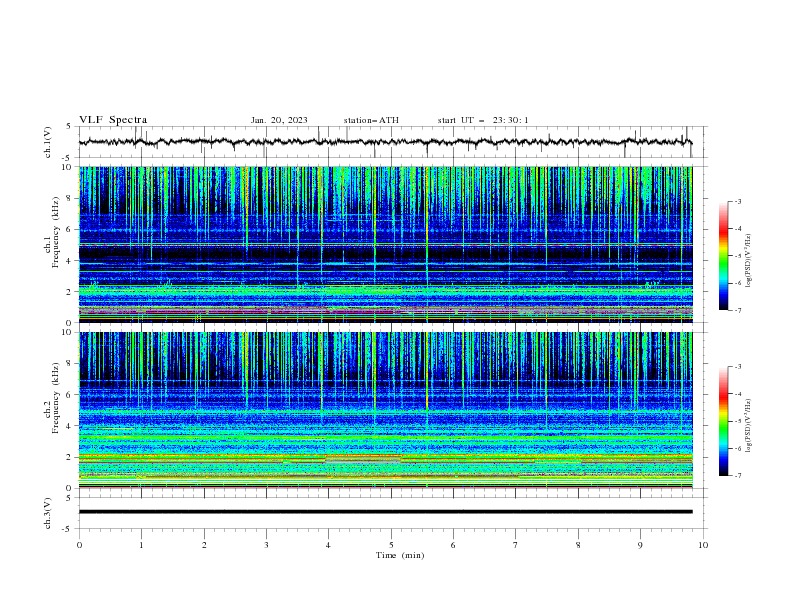Click inside the ch.2 spectrogram panel

[385, 410]
